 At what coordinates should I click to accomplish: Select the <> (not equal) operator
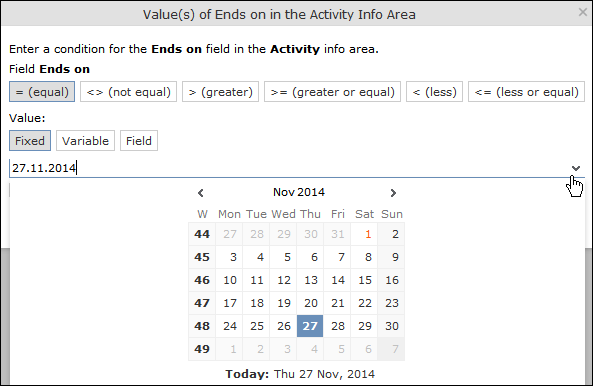[x=129, y=92]
